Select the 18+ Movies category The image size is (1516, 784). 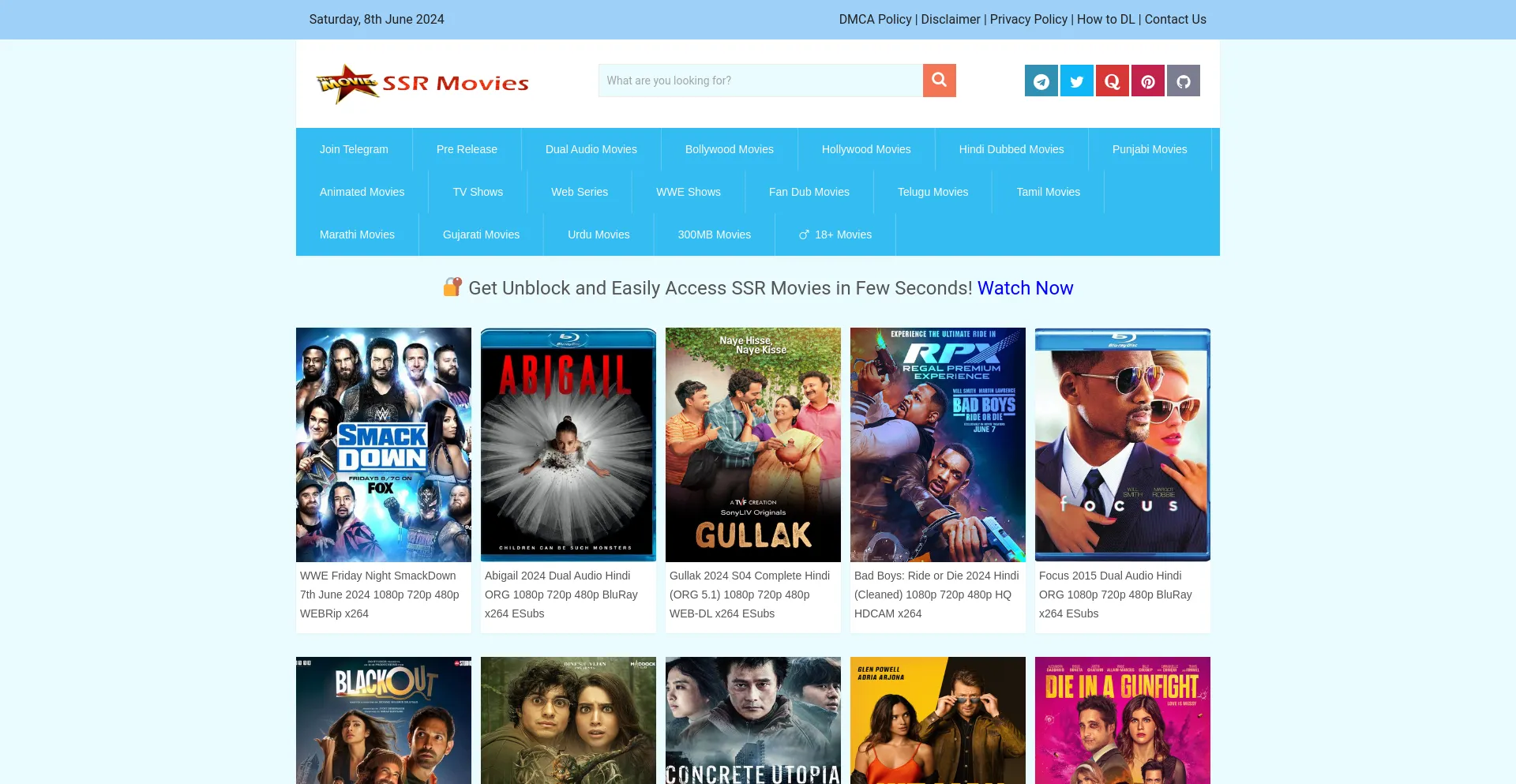click(835, 234)
